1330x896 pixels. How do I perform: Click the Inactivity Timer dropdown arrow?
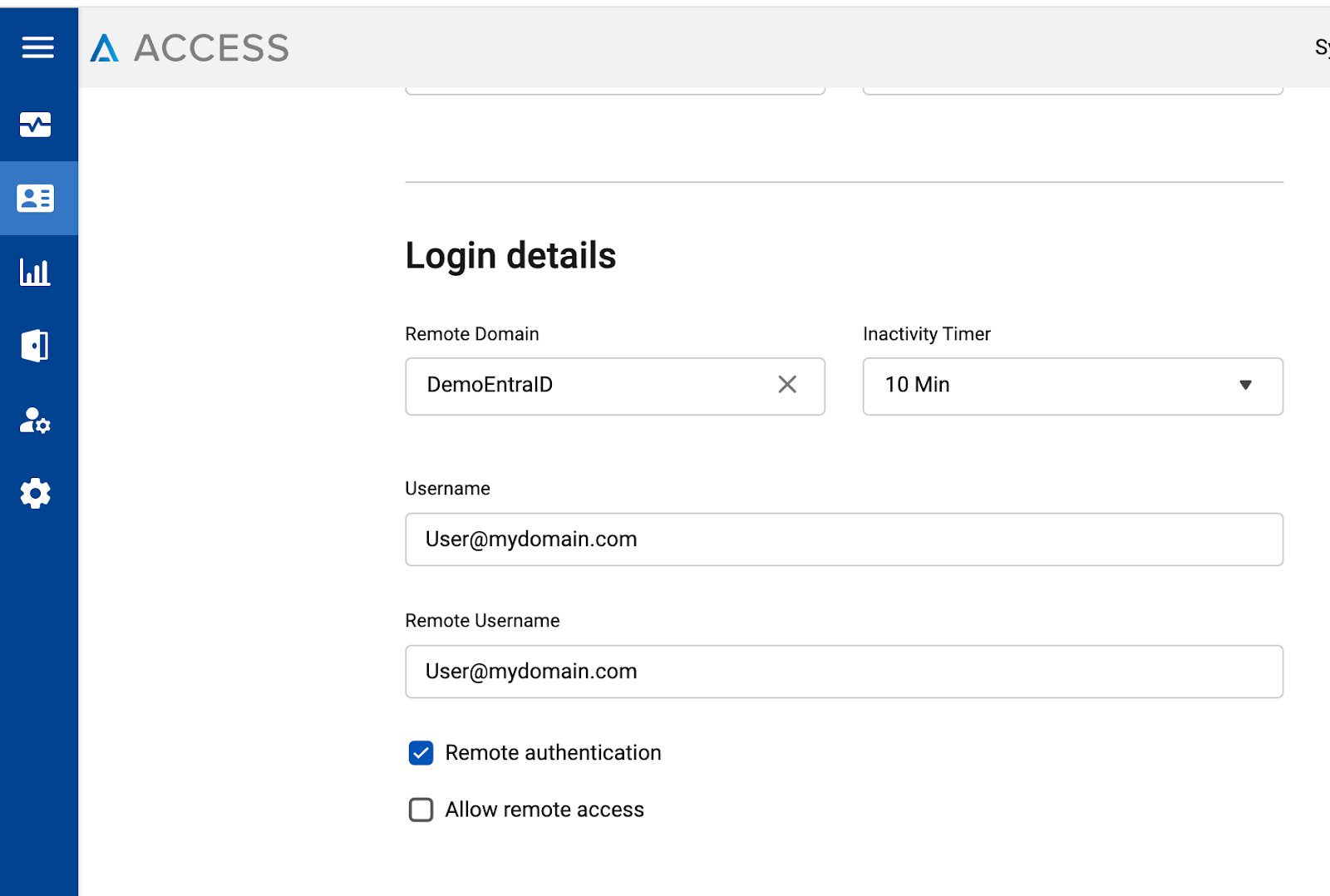[1246, 386]
